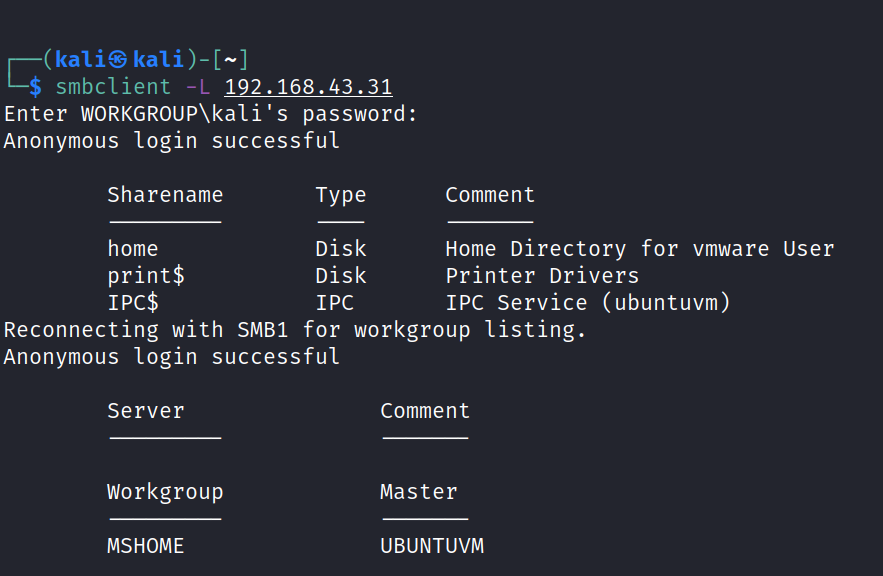Select the UBUNTUVM master name
The image size is (883, 576).
tap(431, 546)
